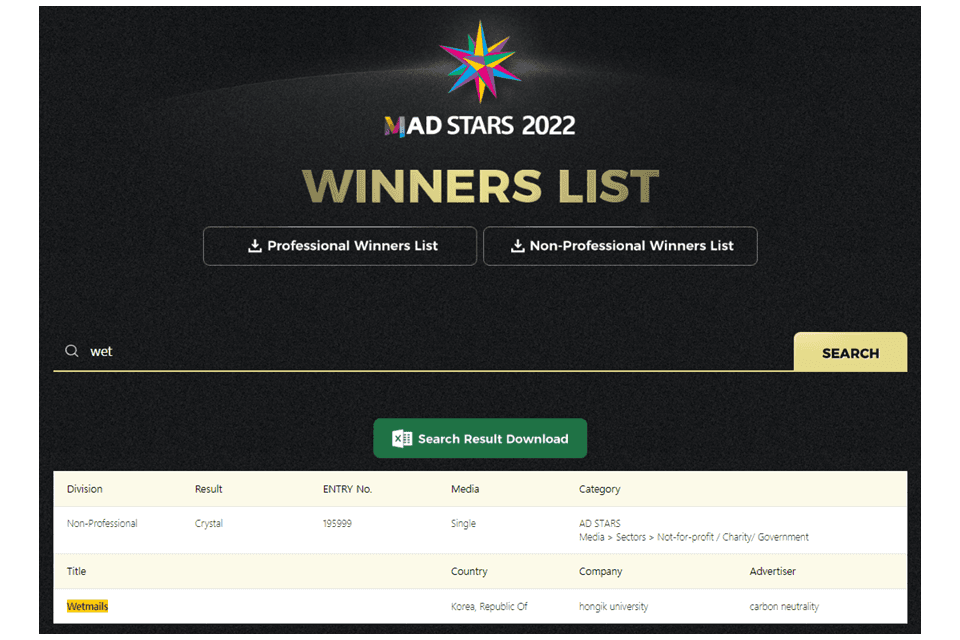
Task: Click the magnifier icon in search bar
Action: point(72,351)
